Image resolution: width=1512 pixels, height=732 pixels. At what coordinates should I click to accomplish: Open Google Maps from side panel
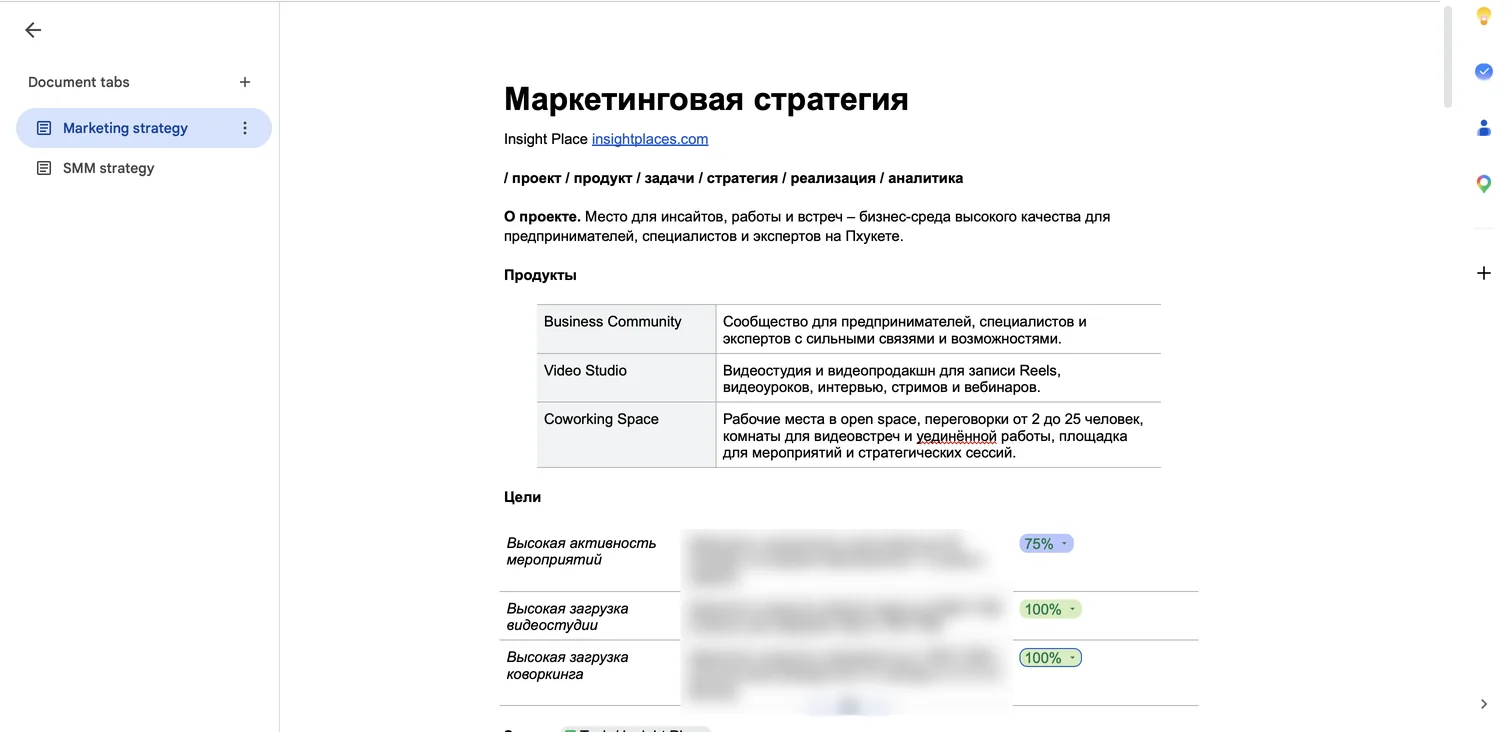point(1484,184)
